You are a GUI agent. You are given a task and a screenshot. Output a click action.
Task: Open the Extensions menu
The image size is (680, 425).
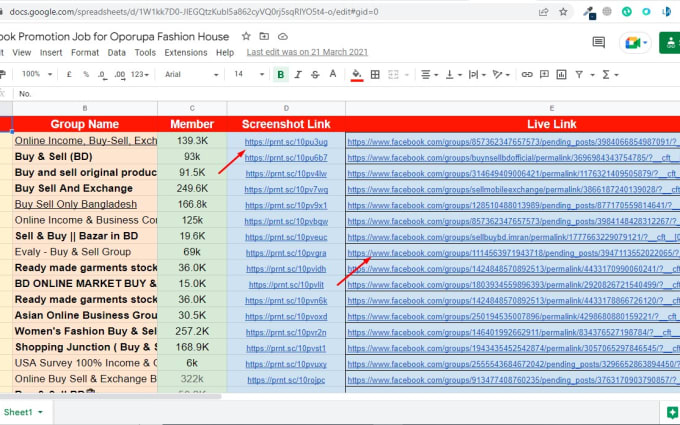click(186, 52)
